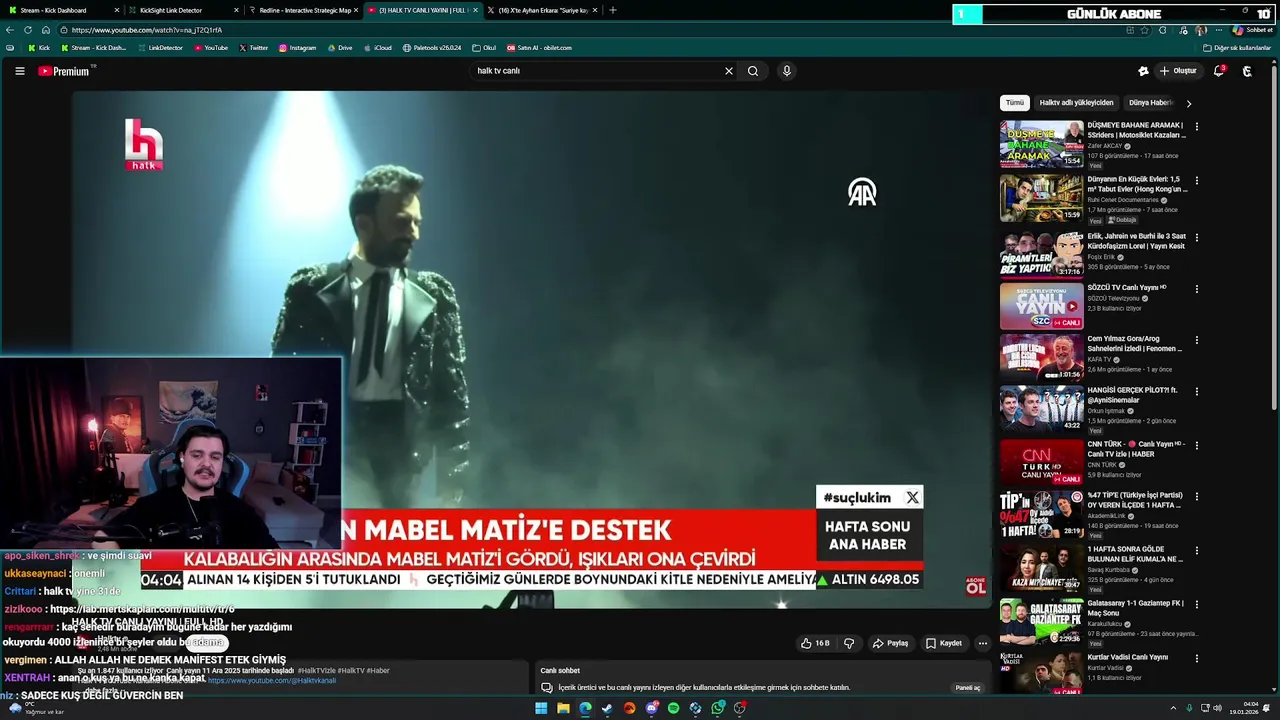Open the Instagram bookmark
Screen dimensions: 1280x720
(x=297, y=48)
